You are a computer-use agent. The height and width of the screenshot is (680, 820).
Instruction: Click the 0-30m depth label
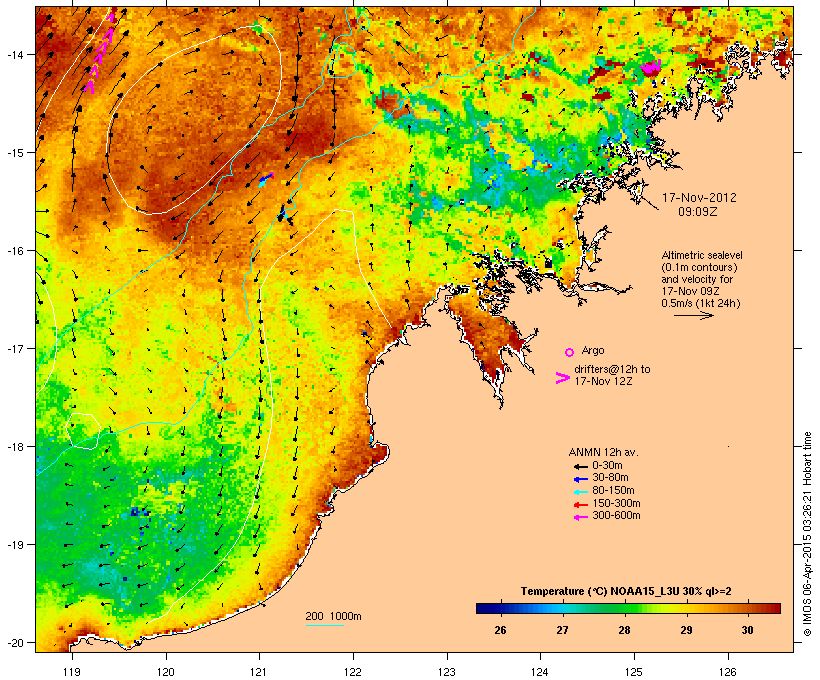tap(607, 466)
